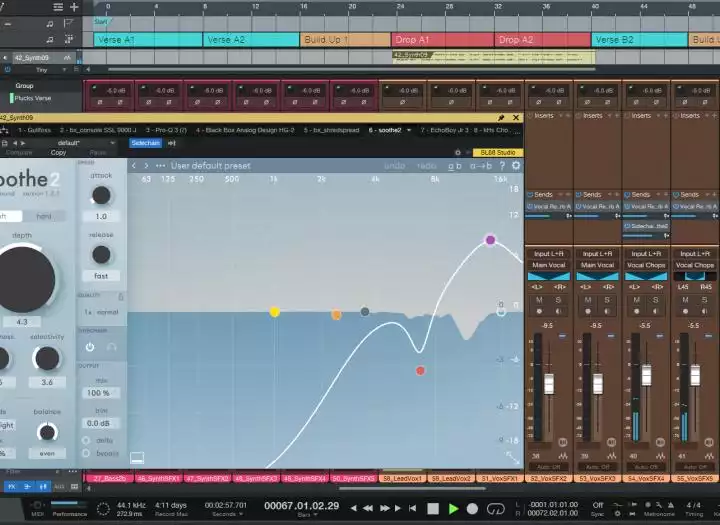The width and height of the screenshot is (720, 525).
Task: Switch to the 5 - bx_shredspread tab
Action: coord(331,130)
